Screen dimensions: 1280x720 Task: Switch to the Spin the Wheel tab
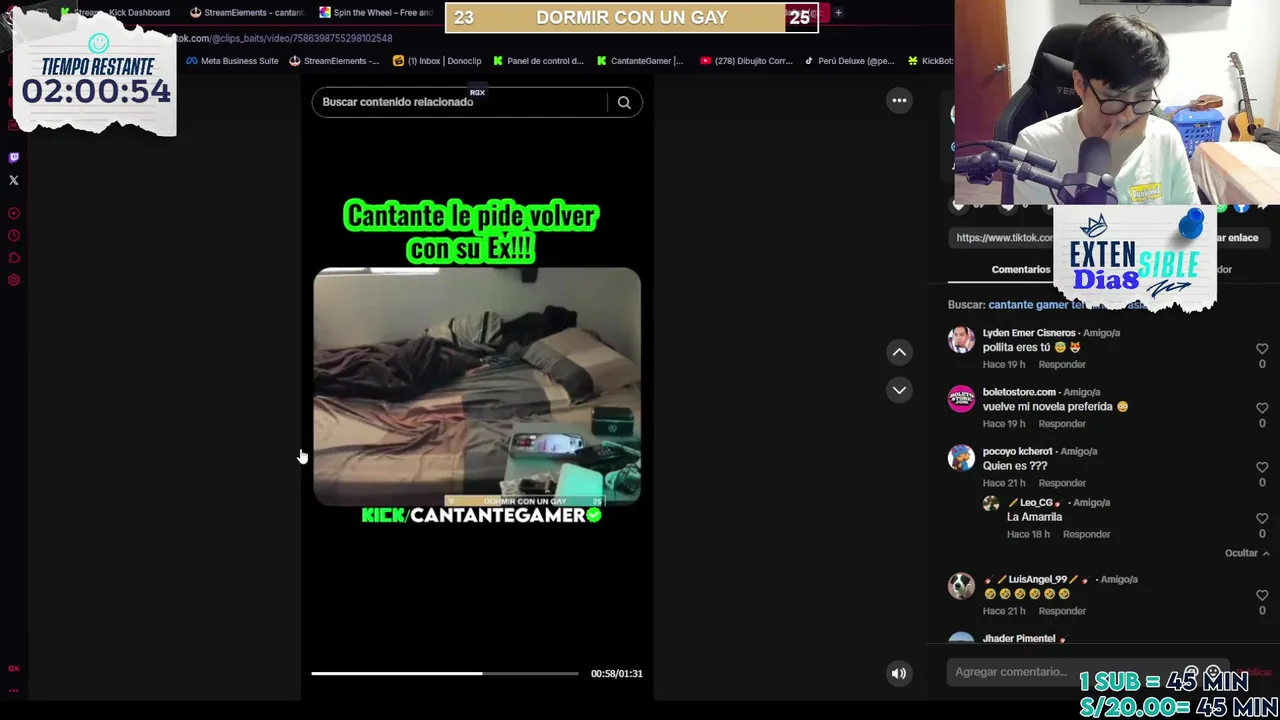(x=375, y=13)
